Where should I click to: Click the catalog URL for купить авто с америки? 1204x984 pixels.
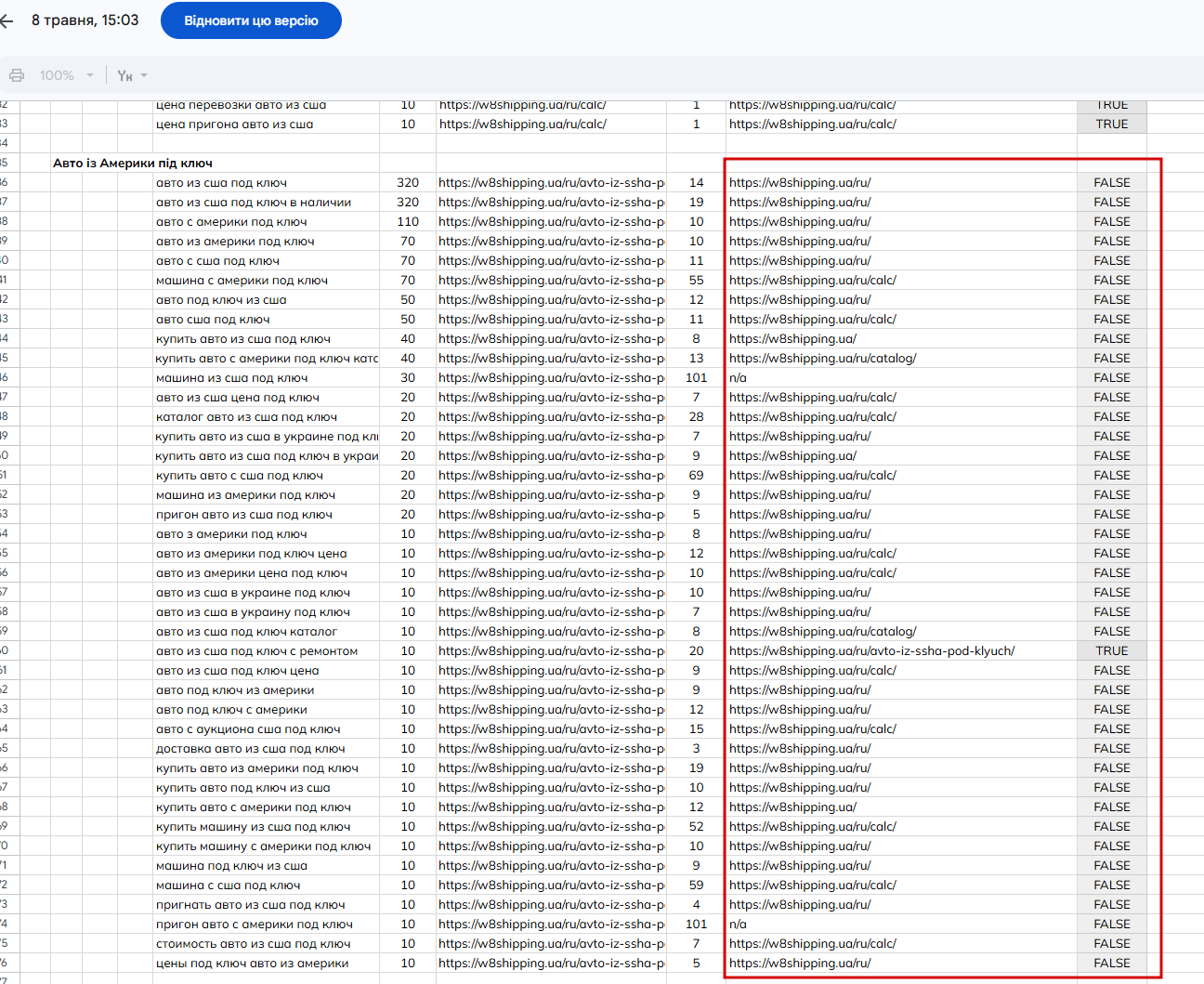tap(822, 359)
